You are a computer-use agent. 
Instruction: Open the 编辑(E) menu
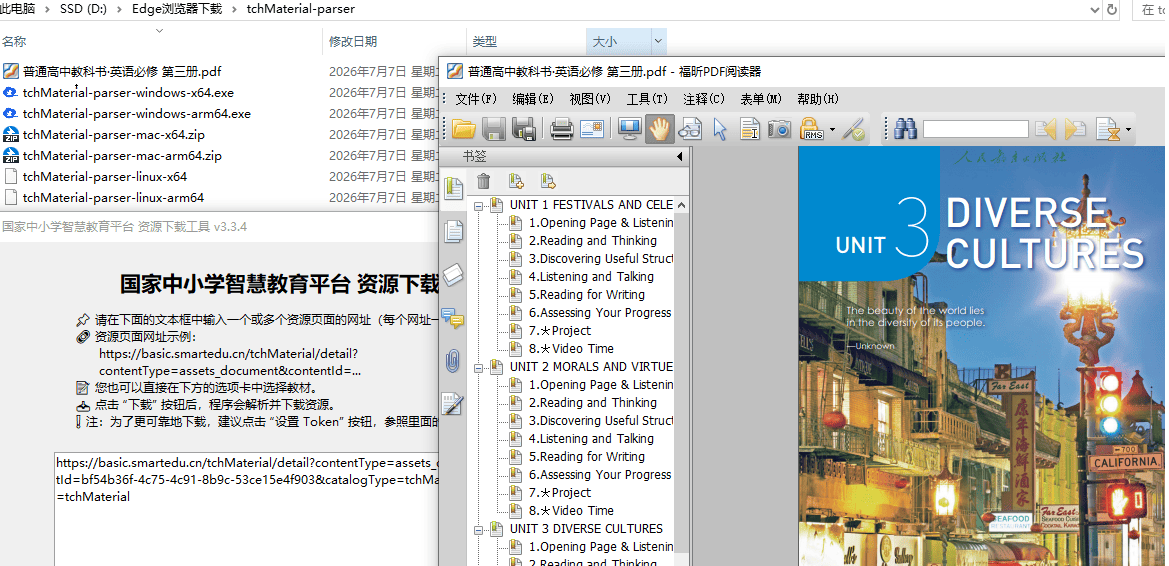pos(533,98)
